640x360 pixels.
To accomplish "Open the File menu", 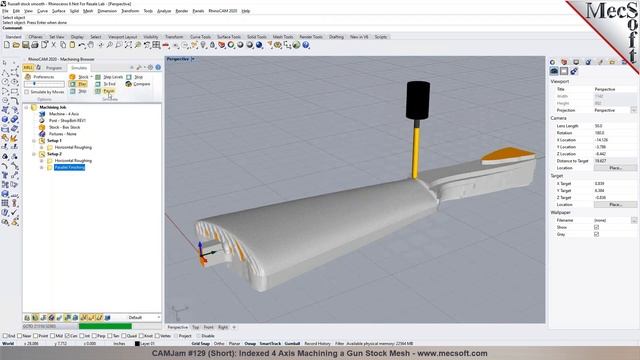I will coord(5,11).
